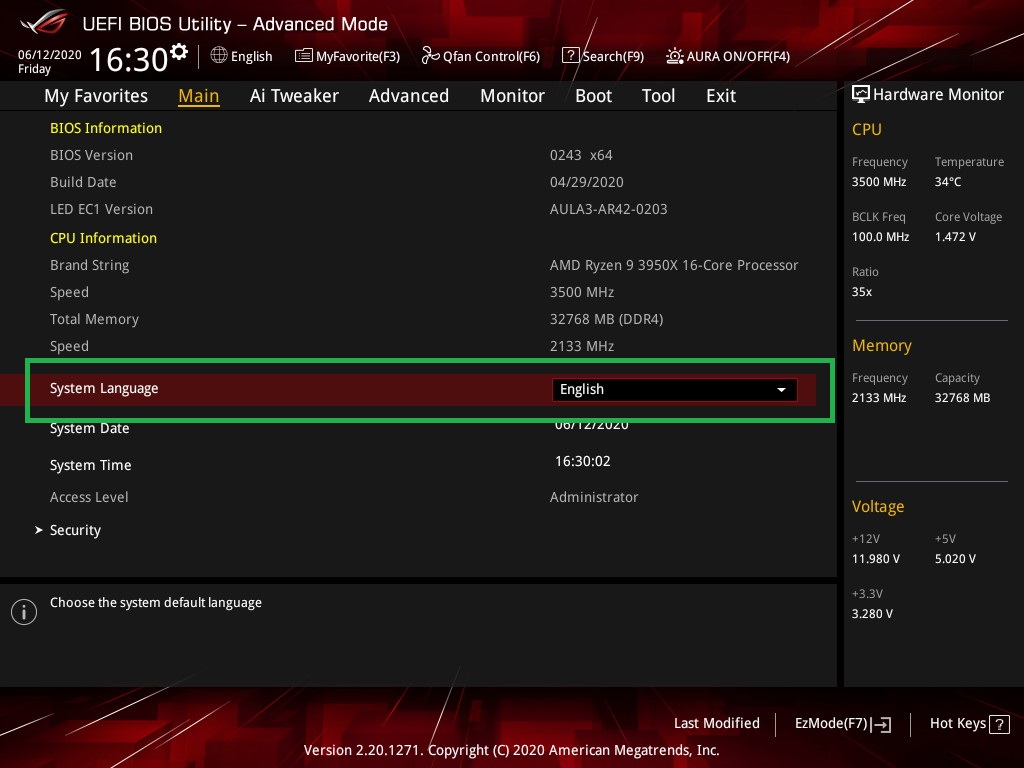Click MyFavorite(F3) label
This screenshot has width=1024, height=768.
[358, 57]
